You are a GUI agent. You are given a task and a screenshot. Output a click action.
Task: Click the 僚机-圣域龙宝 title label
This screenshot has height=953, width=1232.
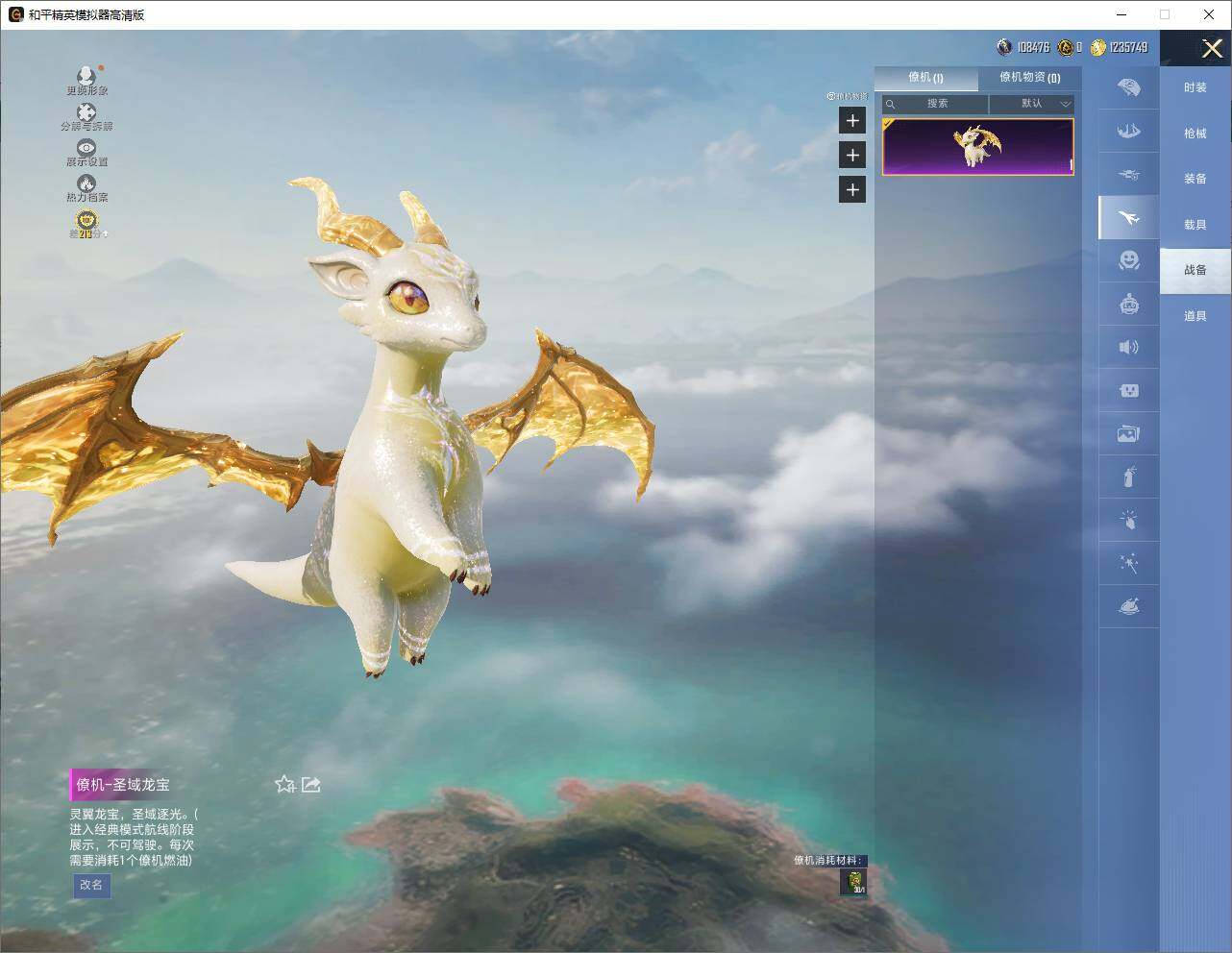click(x=123, y=785)
